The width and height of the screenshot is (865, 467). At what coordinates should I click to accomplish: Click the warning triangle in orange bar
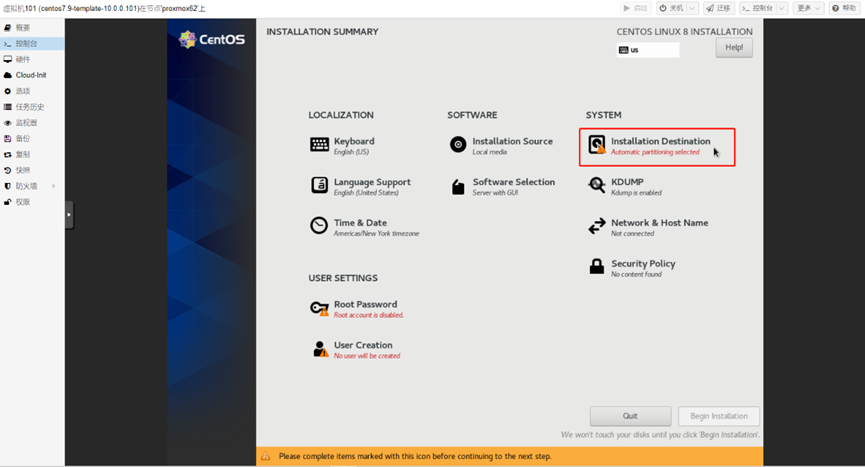(265, 456)
